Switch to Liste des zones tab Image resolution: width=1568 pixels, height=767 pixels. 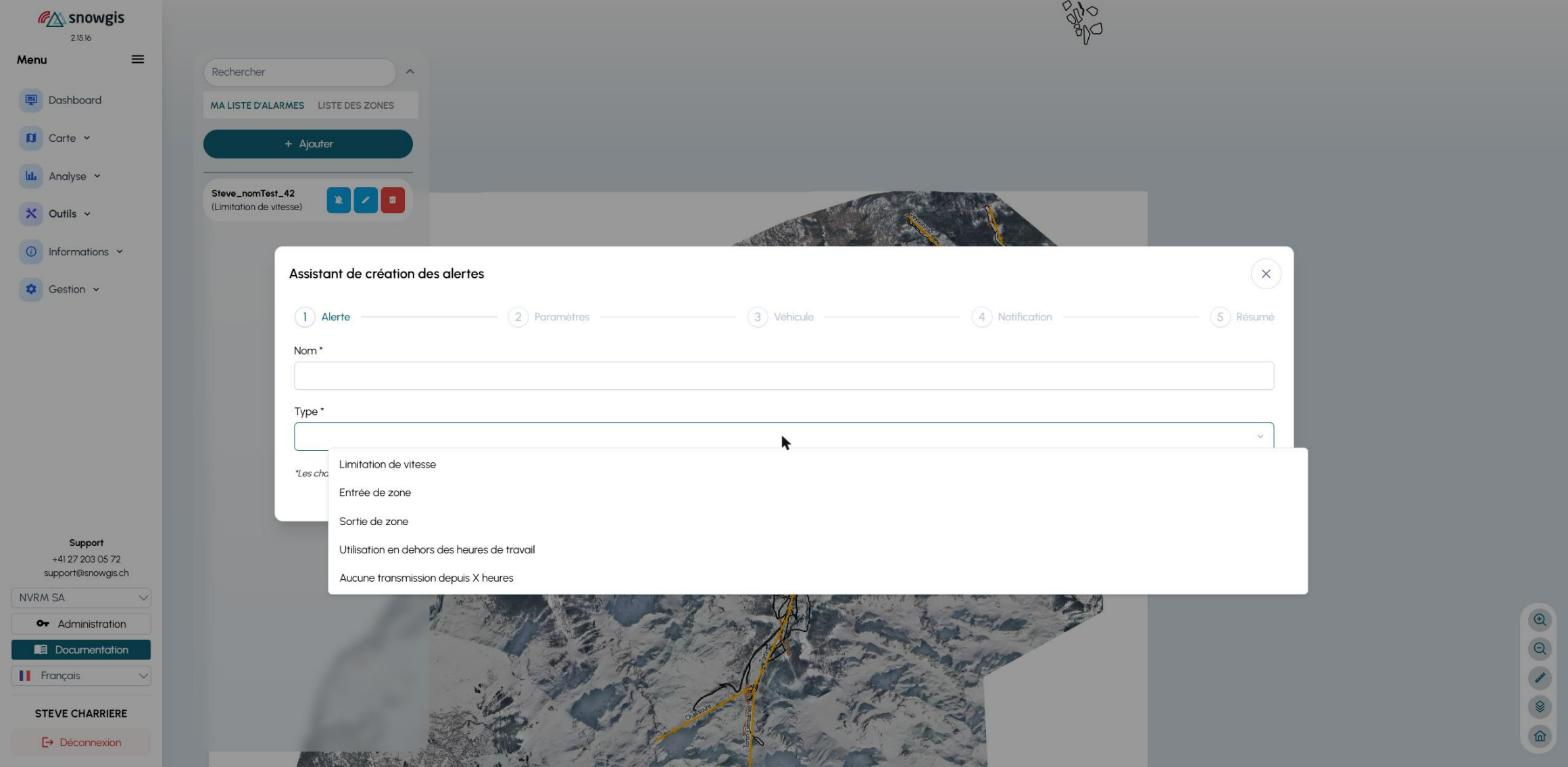click(356, 105)
